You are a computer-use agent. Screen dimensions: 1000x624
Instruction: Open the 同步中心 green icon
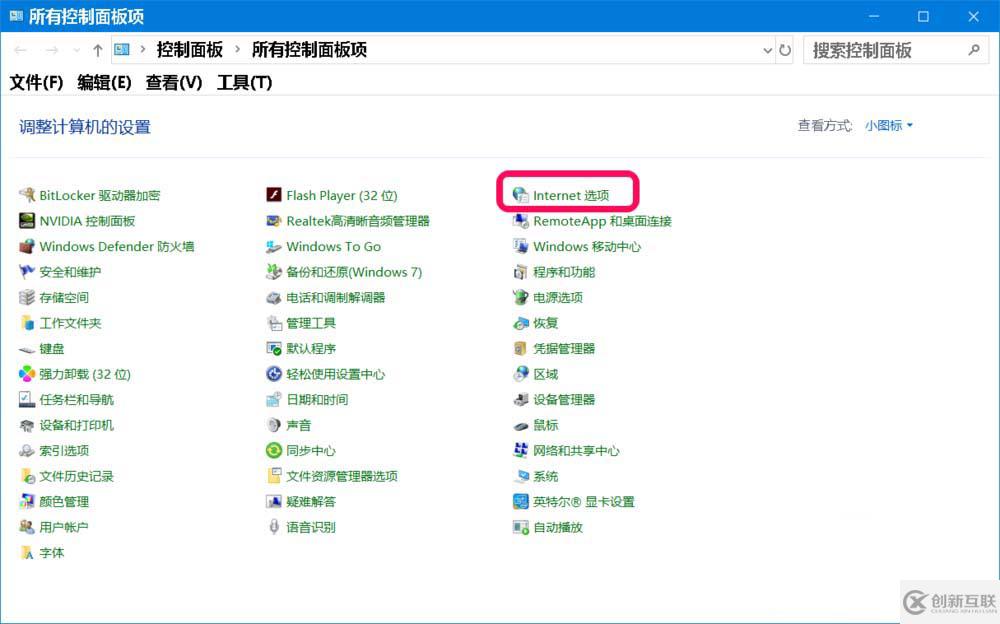pos(274,450)
